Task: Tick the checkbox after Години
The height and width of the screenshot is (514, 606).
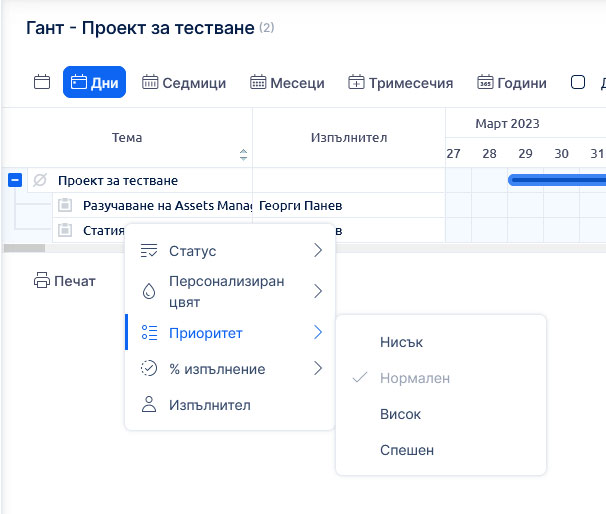Action: tap(578, 82)
